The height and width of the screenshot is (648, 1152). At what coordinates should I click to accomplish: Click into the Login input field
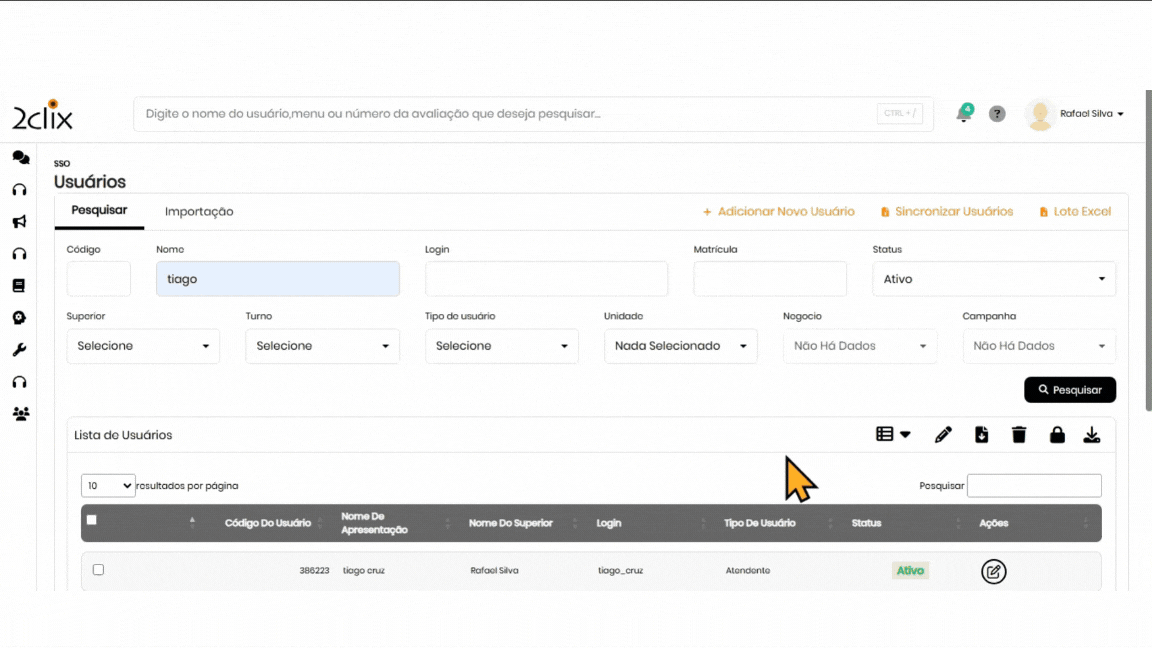point(546,279)
